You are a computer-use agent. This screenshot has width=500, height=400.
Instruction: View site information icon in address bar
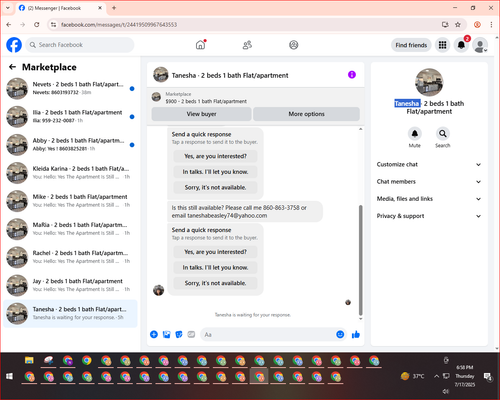tap(53, 25)
